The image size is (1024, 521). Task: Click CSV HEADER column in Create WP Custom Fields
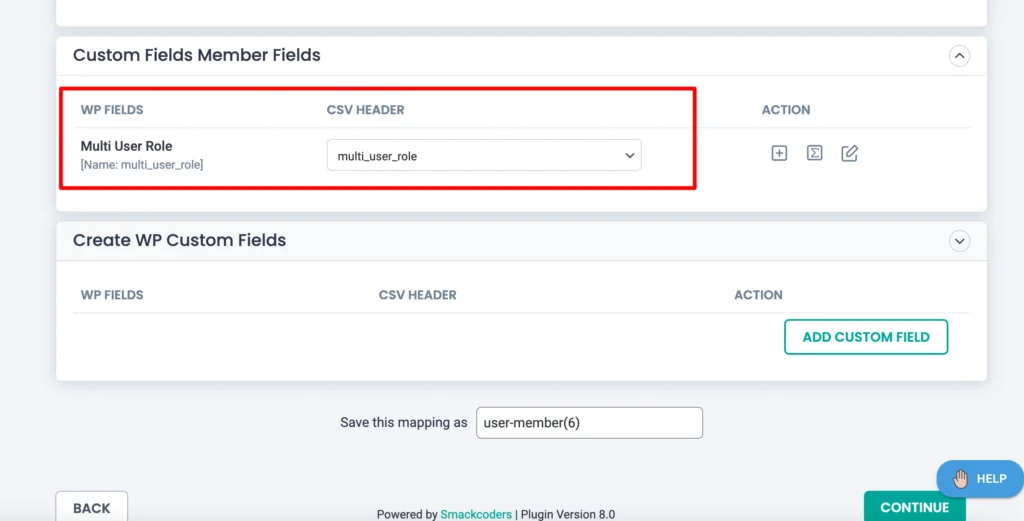(x=417, y=295)
